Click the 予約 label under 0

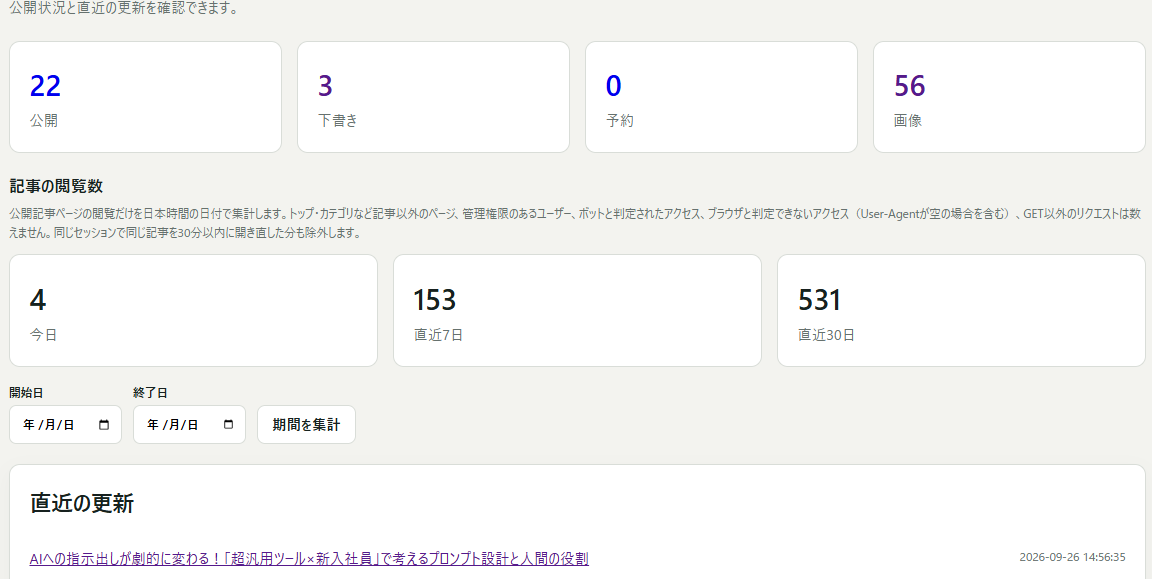[x=619, y=121]
